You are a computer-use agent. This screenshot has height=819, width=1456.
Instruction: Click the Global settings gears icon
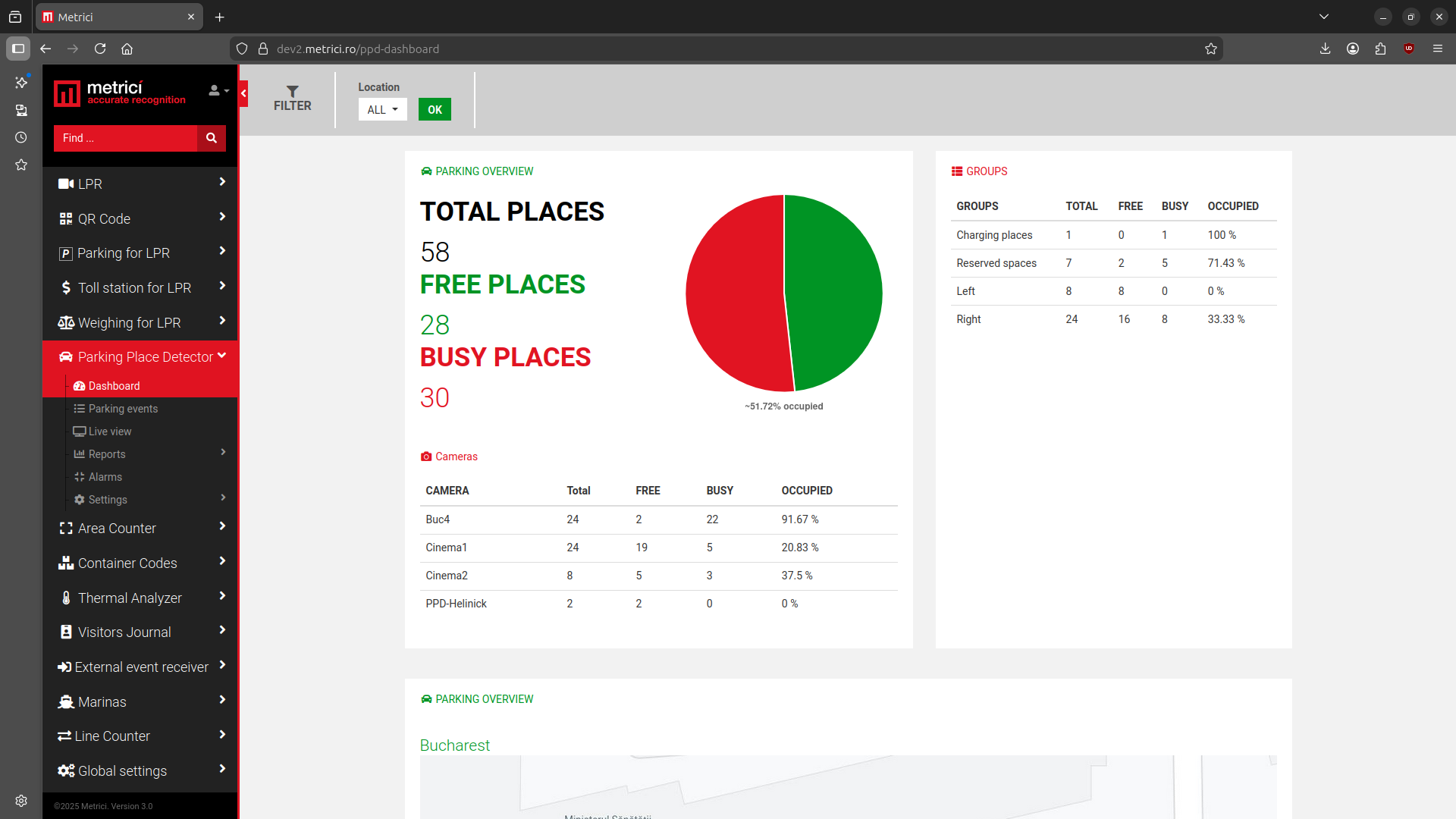click(66, 771)
